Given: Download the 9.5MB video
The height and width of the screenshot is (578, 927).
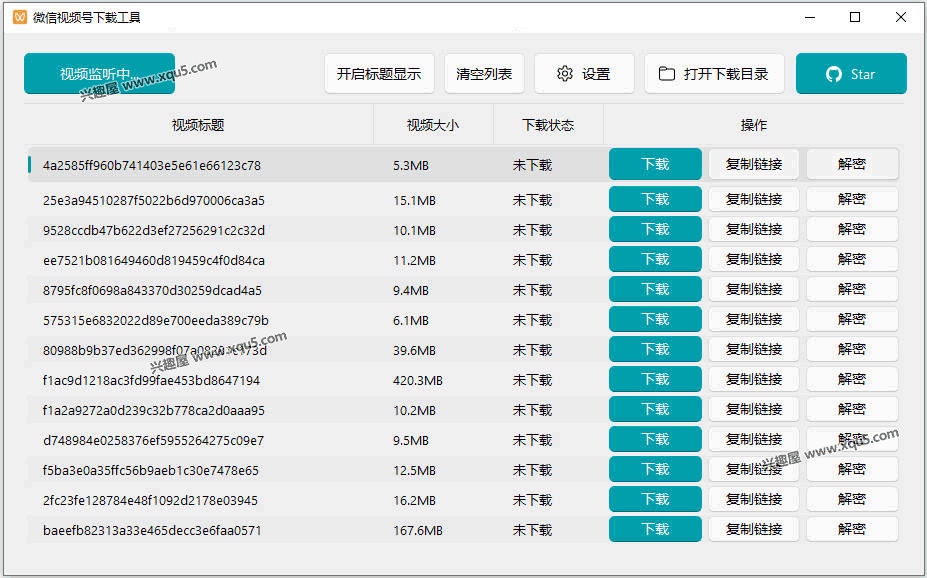Looking at the screenshot, I should [x=655, y=440].
